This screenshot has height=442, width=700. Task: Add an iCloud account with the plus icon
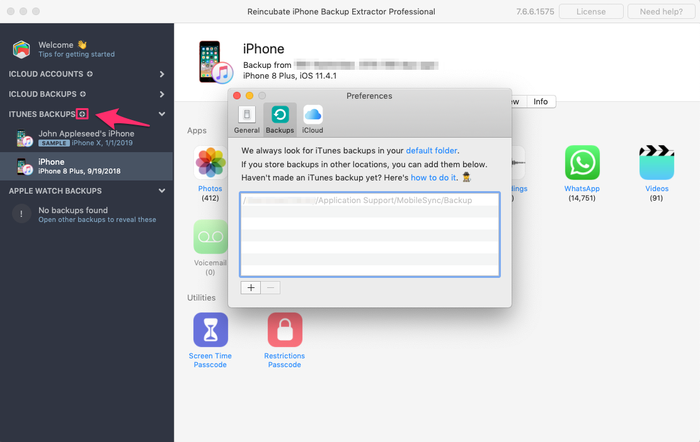click(x=90, y=74)
